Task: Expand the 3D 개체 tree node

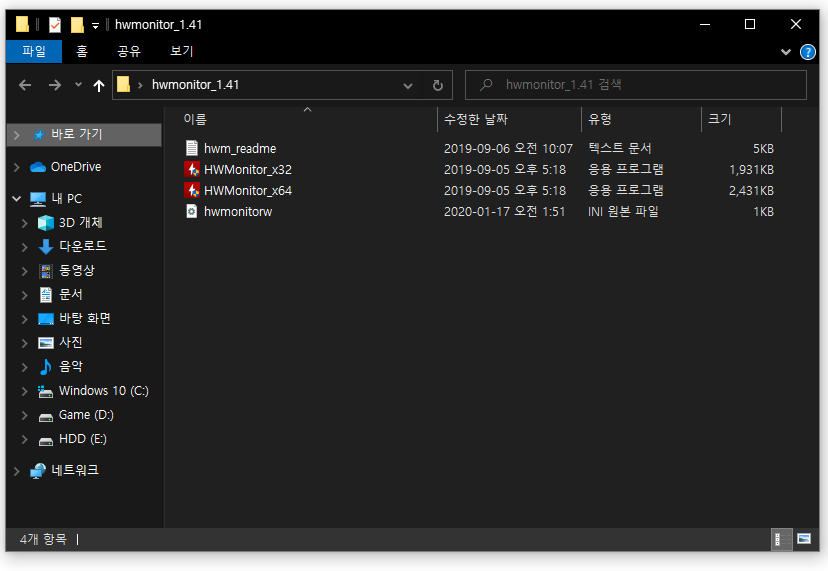Action: pos(24,223)
